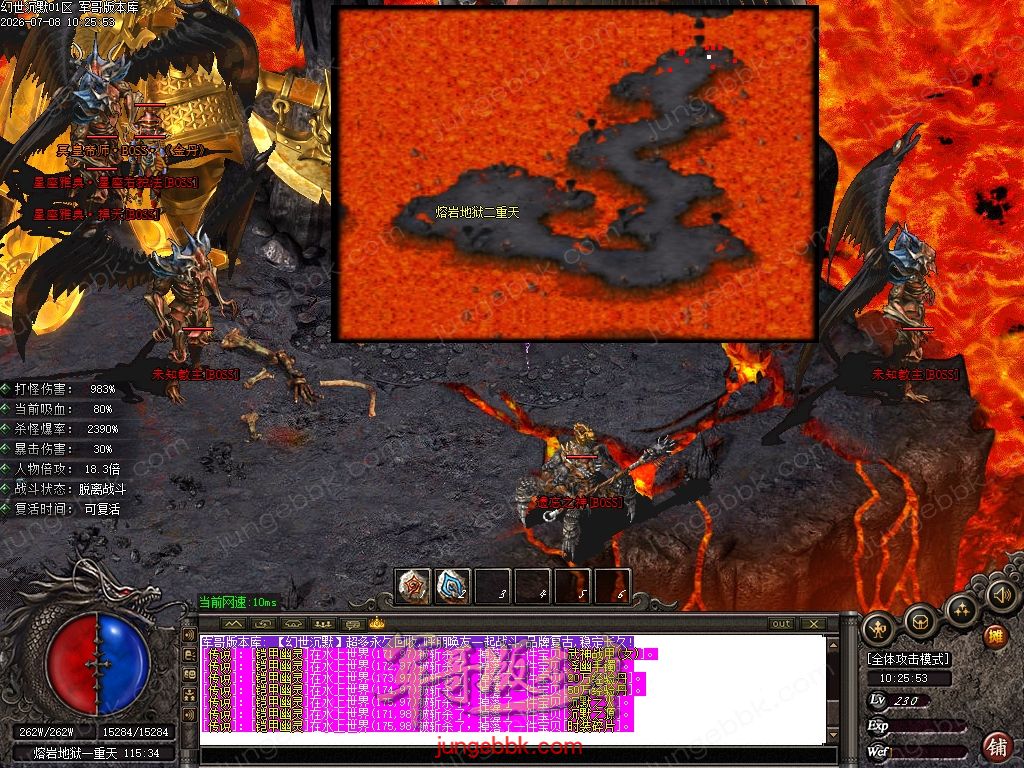Open the 铺 shop round button
Screen dimensions: 1024x768
997,746
